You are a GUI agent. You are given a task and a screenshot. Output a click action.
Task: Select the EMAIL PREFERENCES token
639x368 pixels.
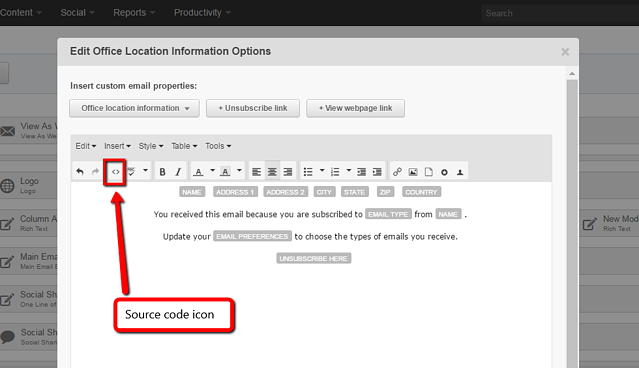pyautogui.click(x=252, y=236)
